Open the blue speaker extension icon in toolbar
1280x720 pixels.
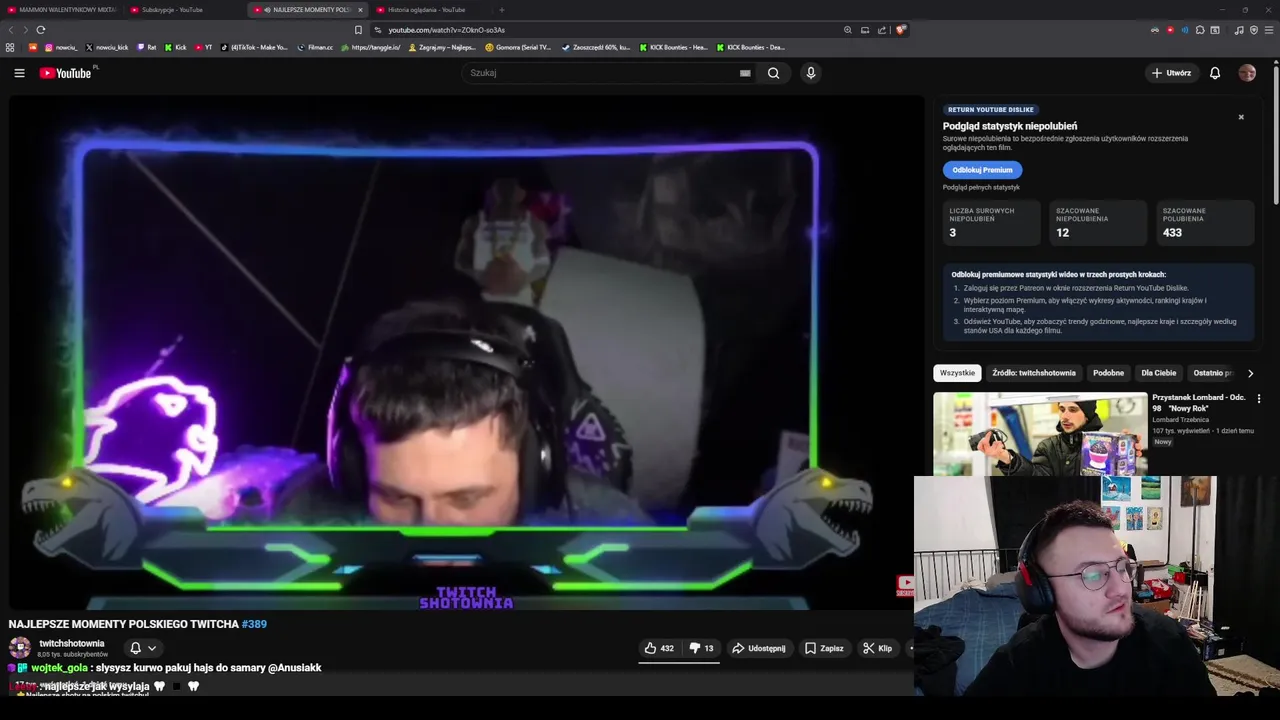[1185, 30]
